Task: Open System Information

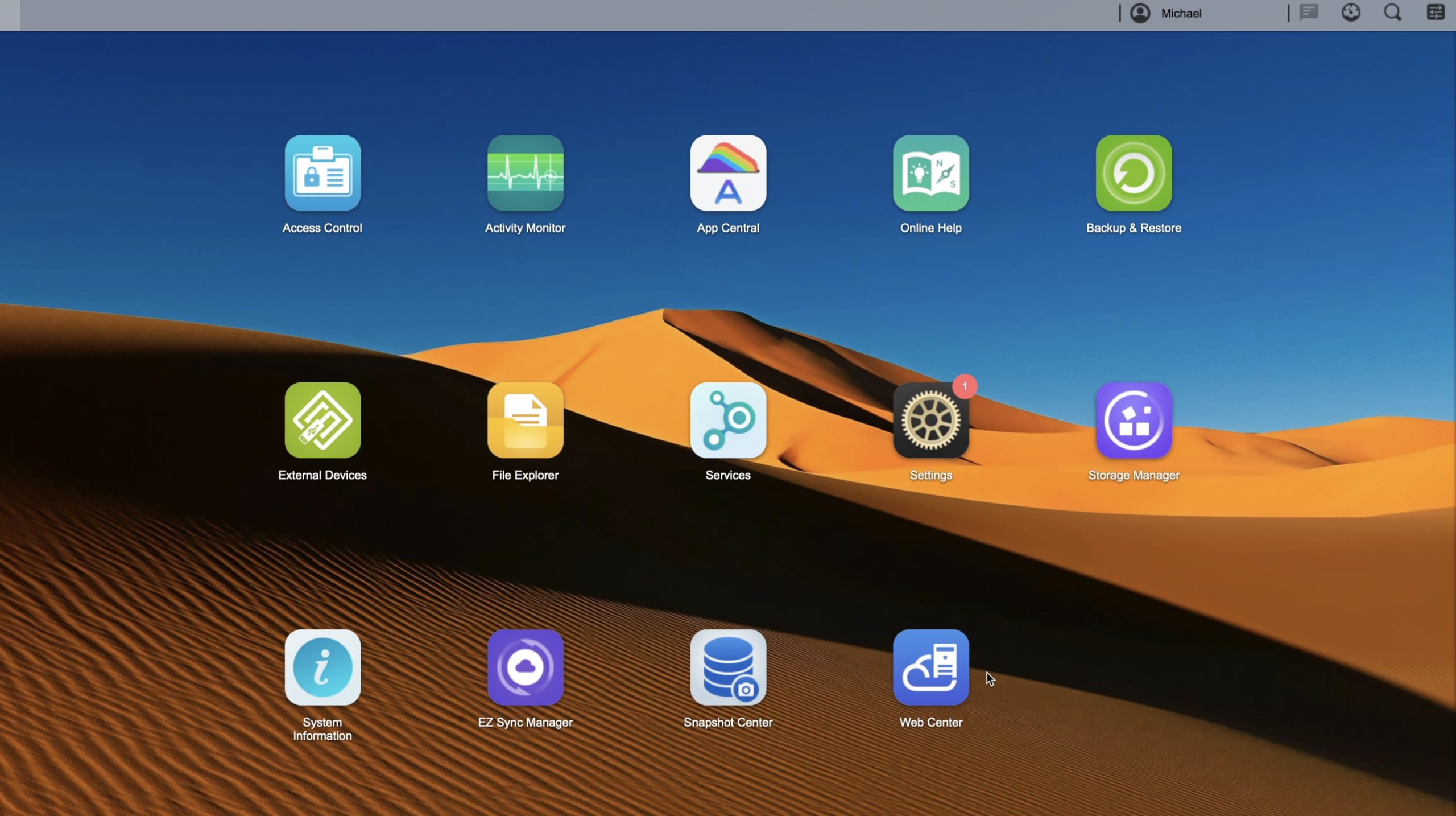Action: tap(322, 667)
